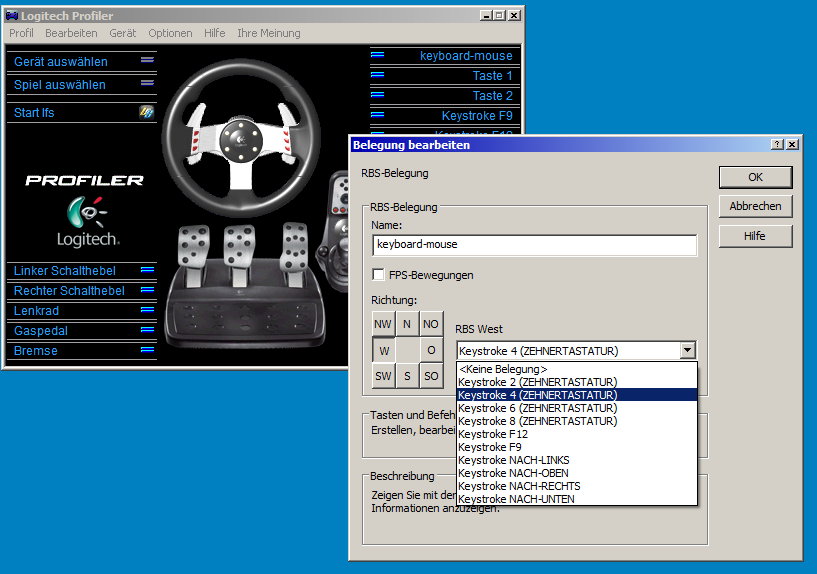Click the steering wheel image
Image resolution: width=817 pixels, height=574 pixels.
(x=240, y=138)
